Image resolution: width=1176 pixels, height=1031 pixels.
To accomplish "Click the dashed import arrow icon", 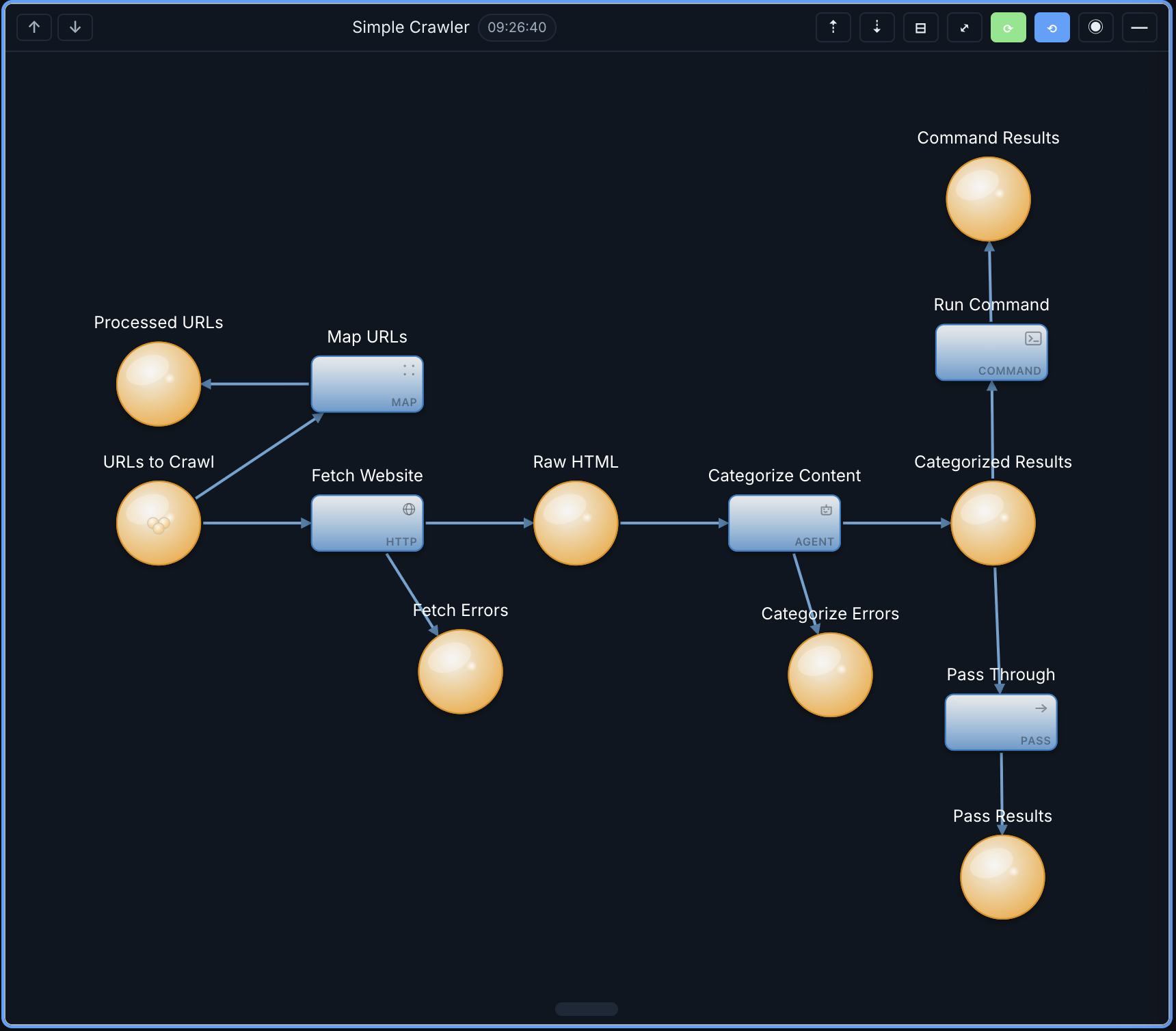I will tap(877, 27).
